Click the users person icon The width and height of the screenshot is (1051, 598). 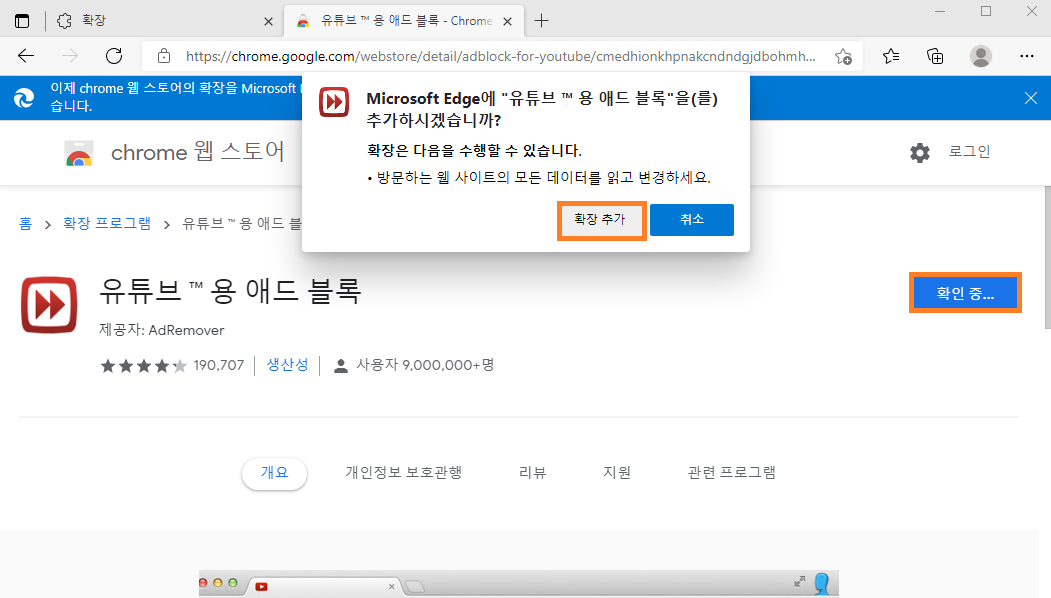[x=341, y=366]
